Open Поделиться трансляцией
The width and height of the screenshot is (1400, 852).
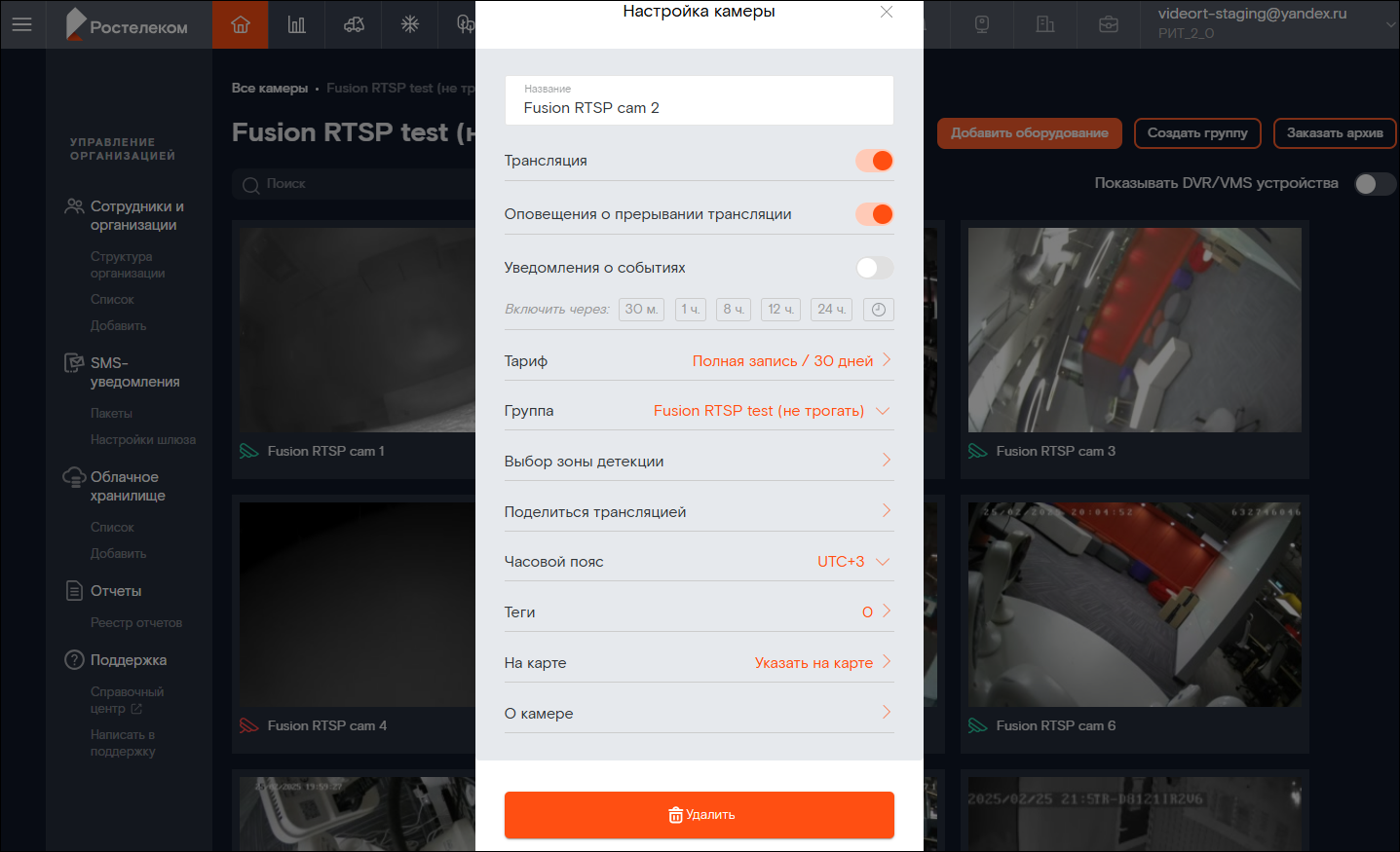699,512
